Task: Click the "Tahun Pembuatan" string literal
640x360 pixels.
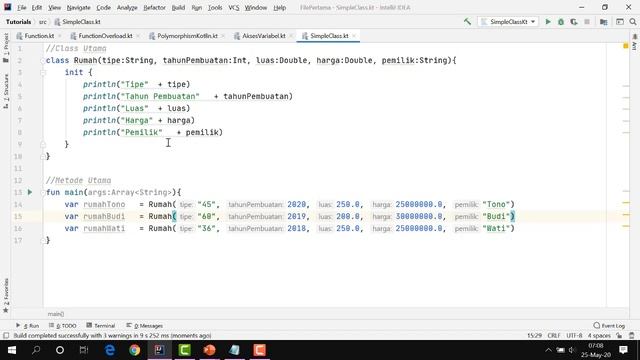Action: pyautogui.click(x=160, y=96)
